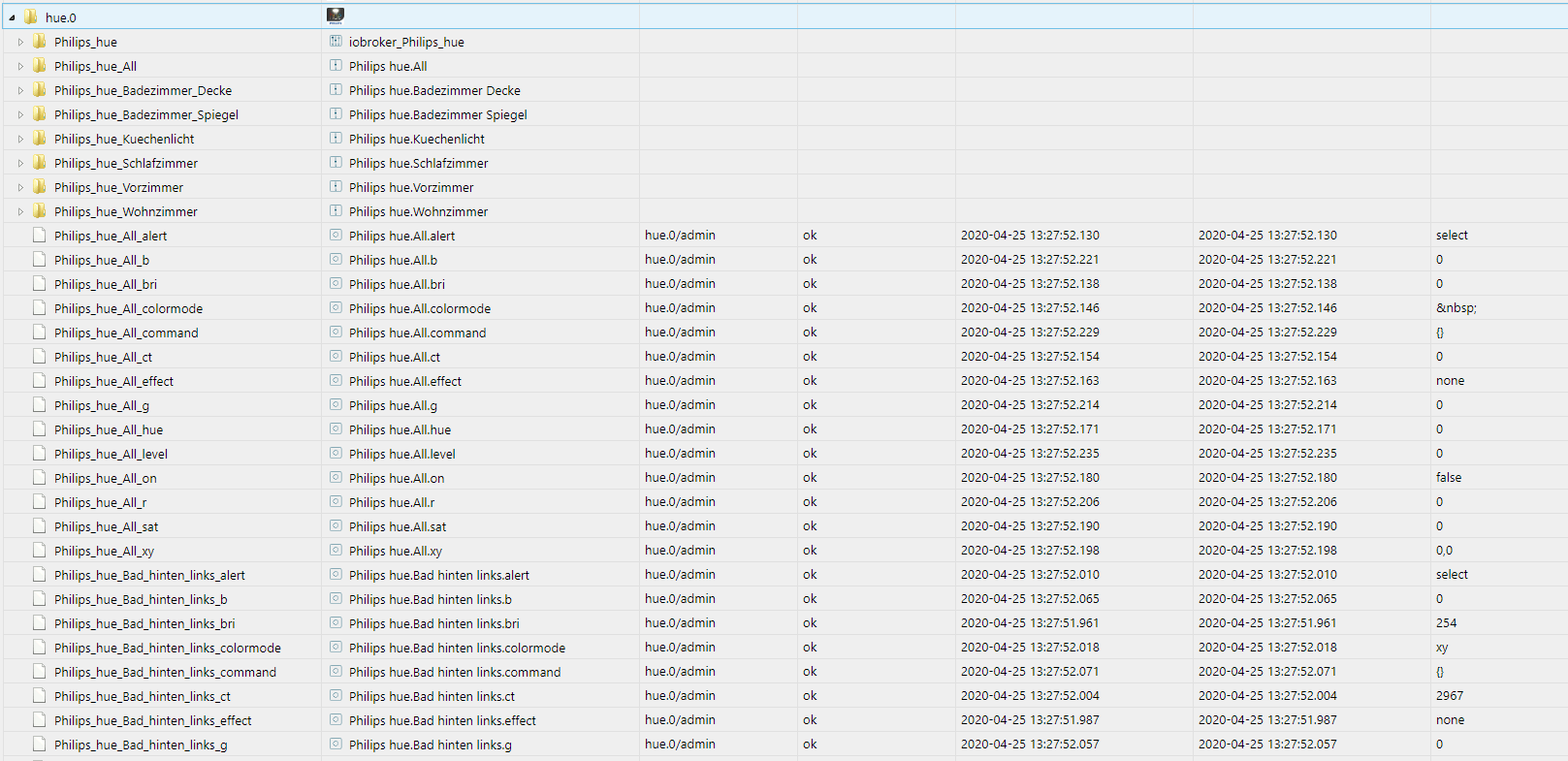Click channel icon beside Philips hue.Schlafzimmer
The image size is (1568, 761).
pos(336,162)
